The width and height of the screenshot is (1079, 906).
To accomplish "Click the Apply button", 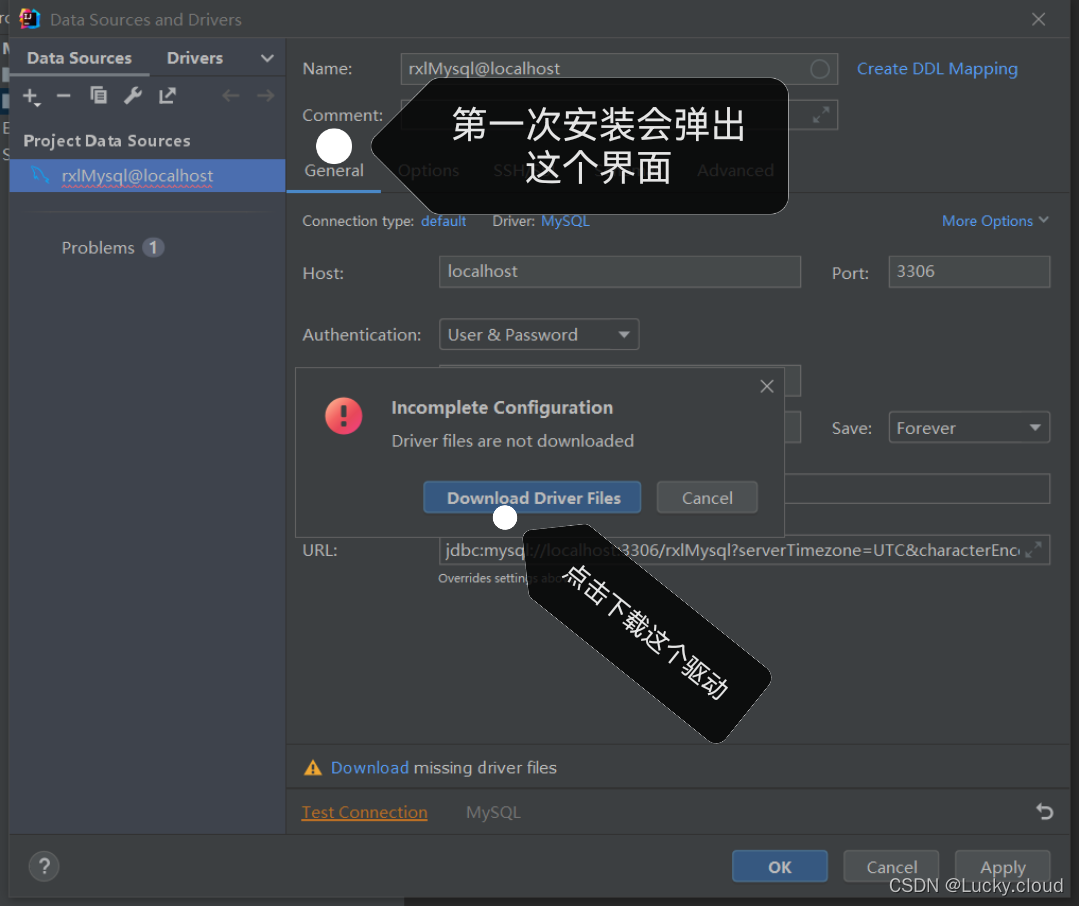I will 1003,866.
